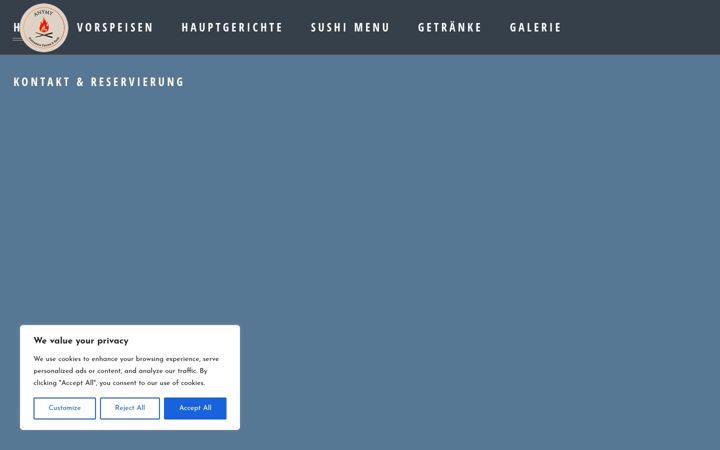Accept all cookies
The height and width of the screenshot is (450, 720).
(195, 408)
